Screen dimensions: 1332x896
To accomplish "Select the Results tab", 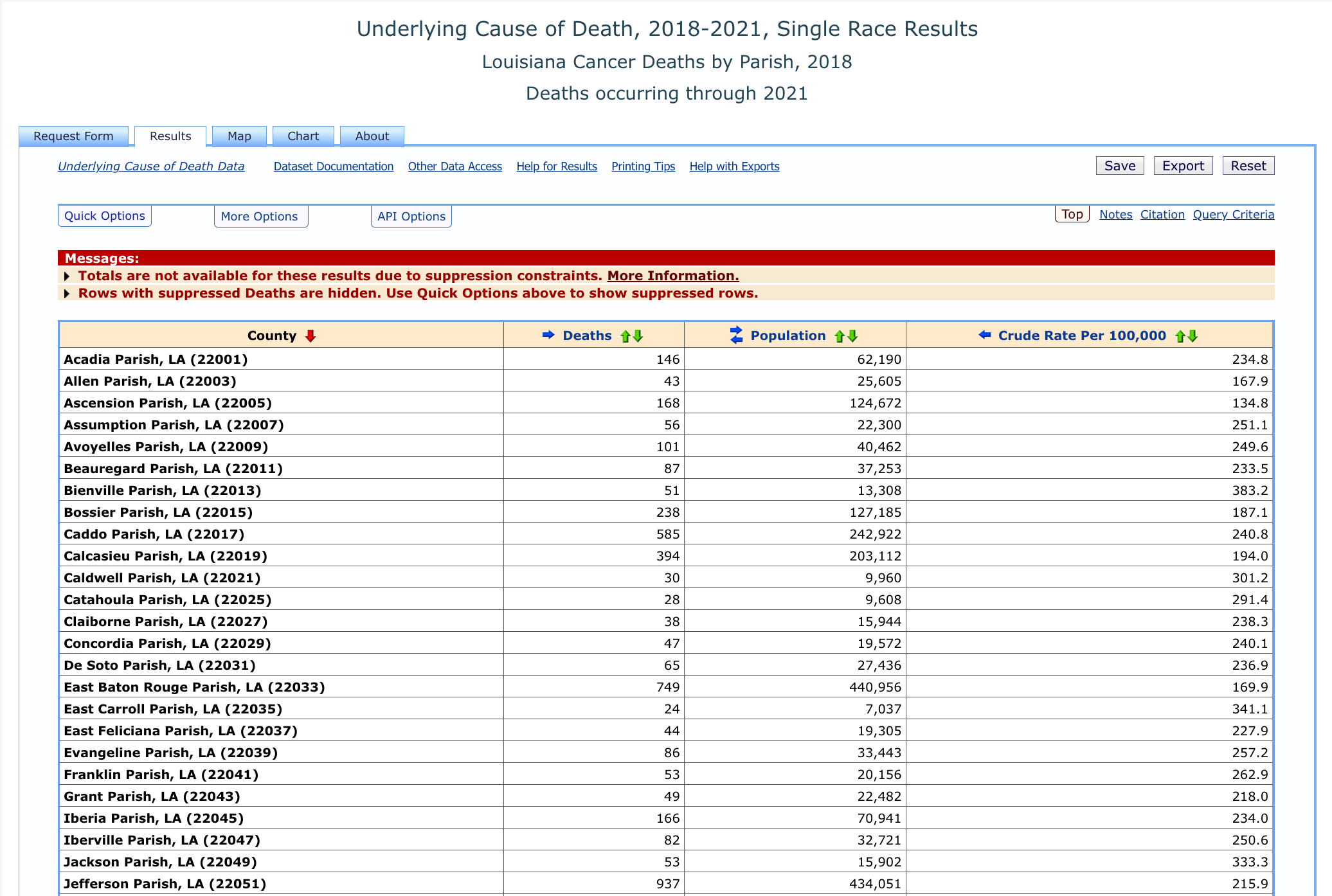I will (170, 136).
